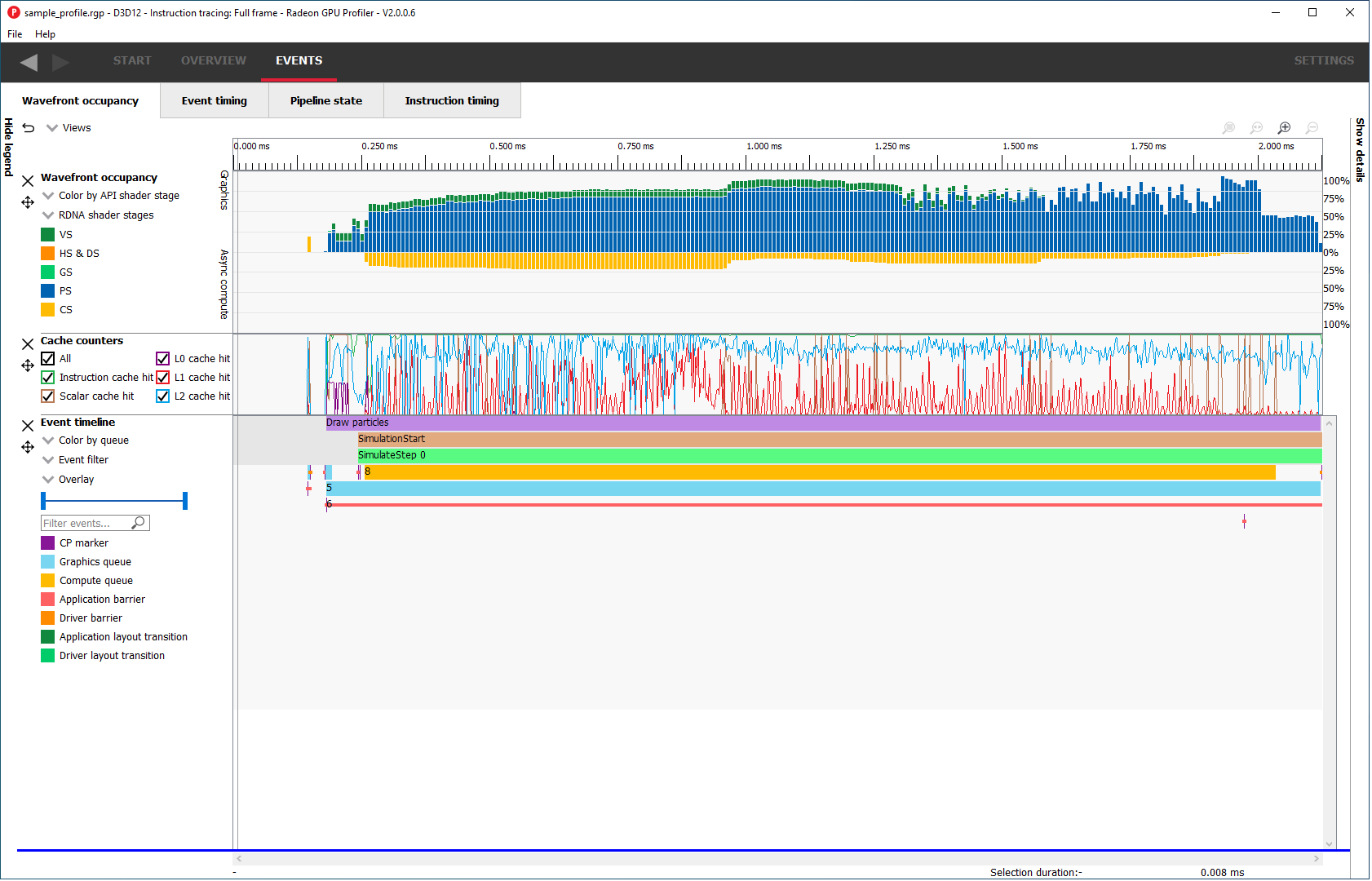Click the move handle for Cache counters
The width and height of the screenshot is (1372, 881).
tap(28, 365)
